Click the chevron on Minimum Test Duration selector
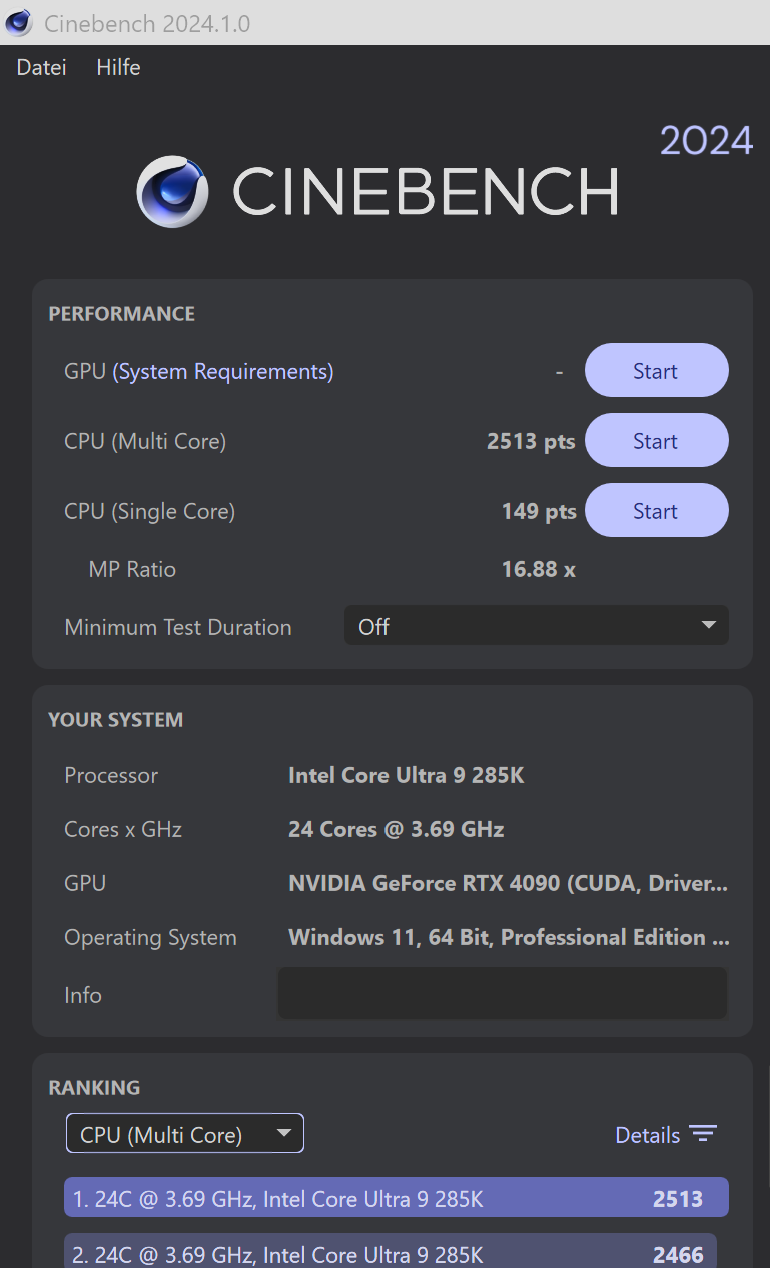 pyautogui.click(x=709, y=625)
